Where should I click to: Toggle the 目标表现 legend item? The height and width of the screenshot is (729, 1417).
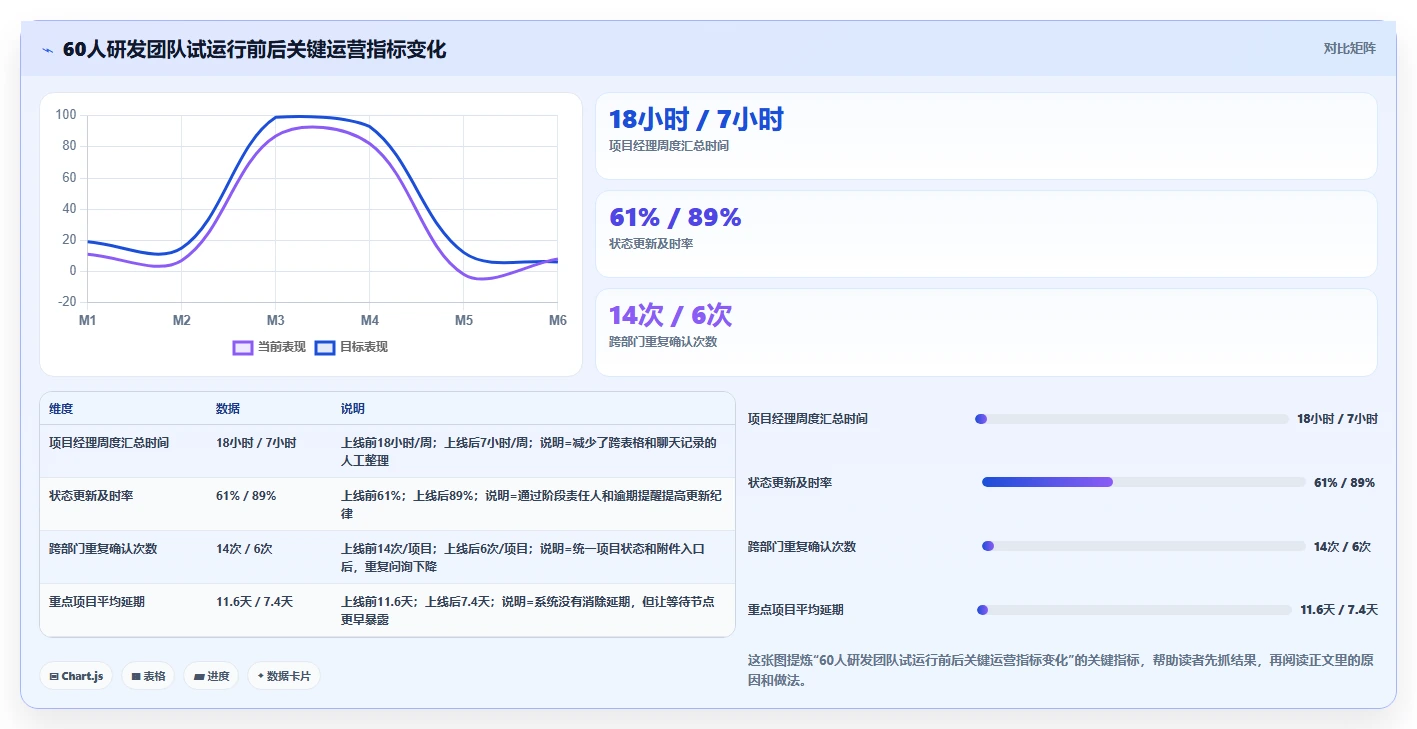[351, 347]
